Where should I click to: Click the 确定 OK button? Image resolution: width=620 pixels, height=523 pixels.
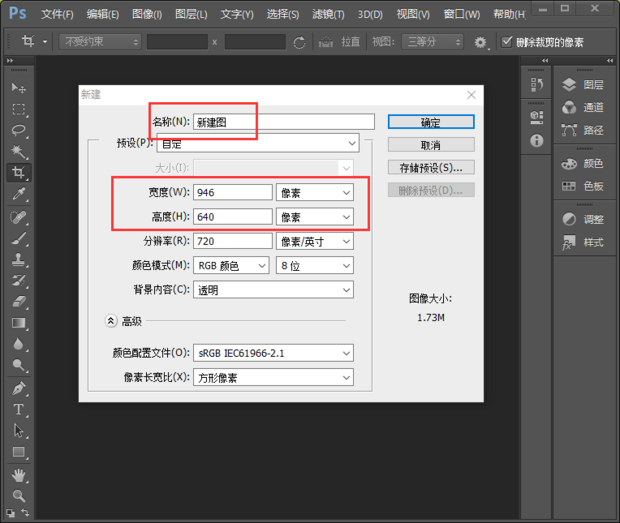(431, 122)
